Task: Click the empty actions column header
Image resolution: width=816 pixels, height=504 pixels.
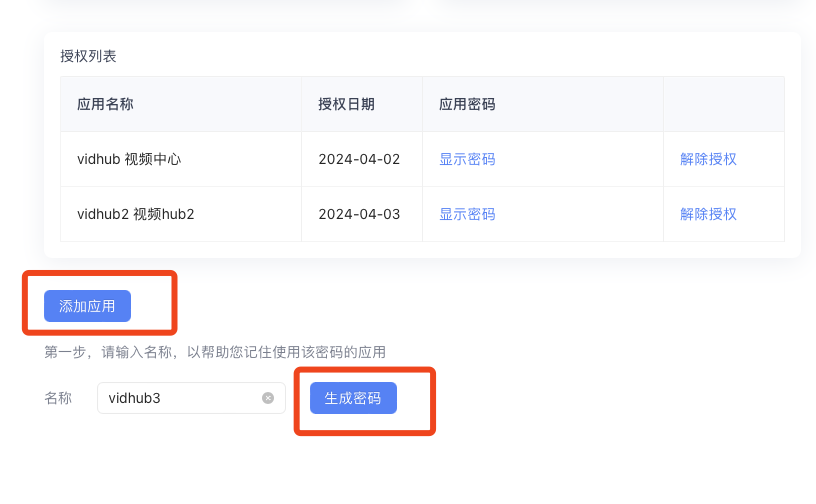Action: tap(723, 104)
